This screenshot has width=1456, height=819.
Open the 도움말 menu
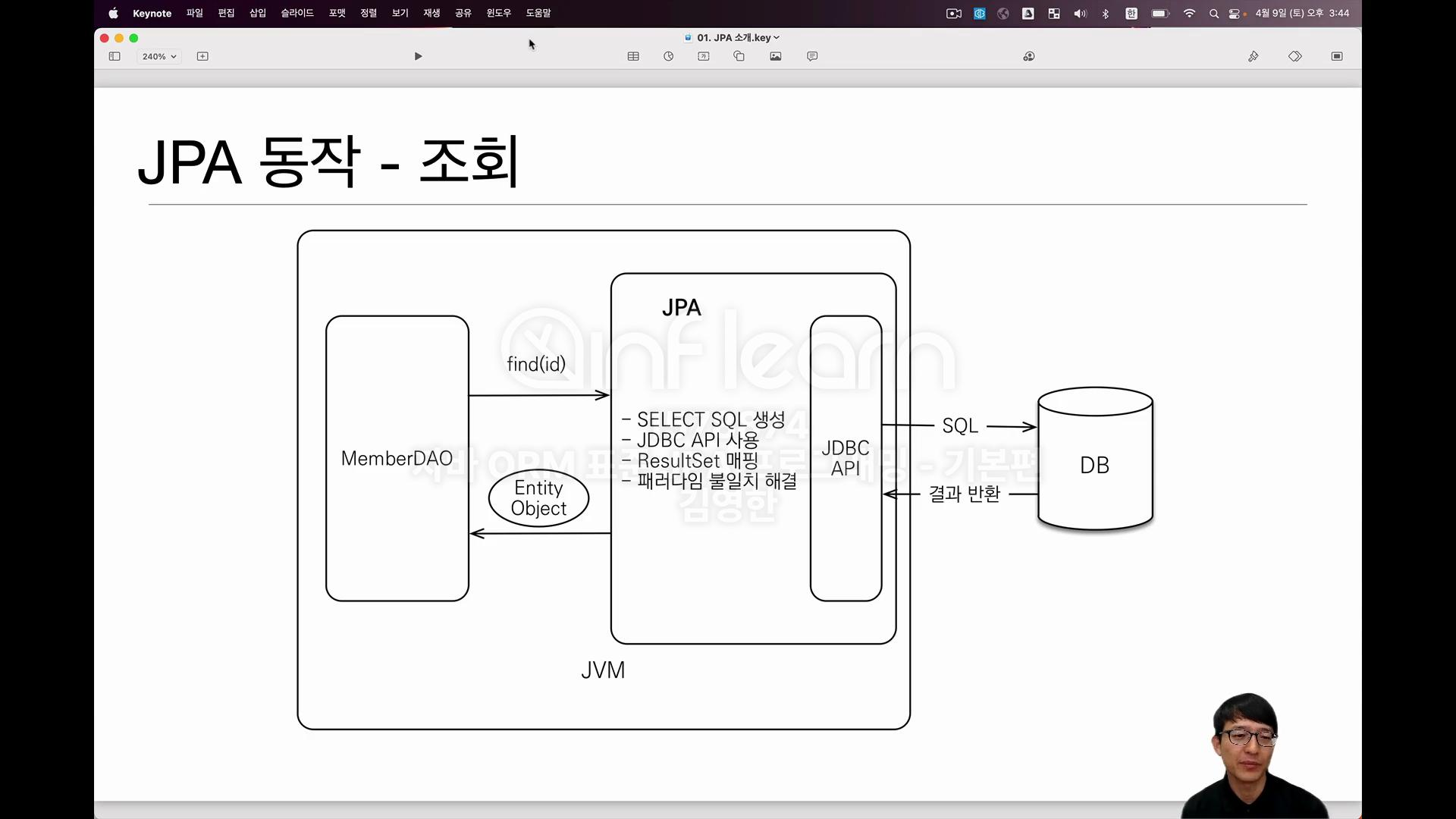click(538, 13)
